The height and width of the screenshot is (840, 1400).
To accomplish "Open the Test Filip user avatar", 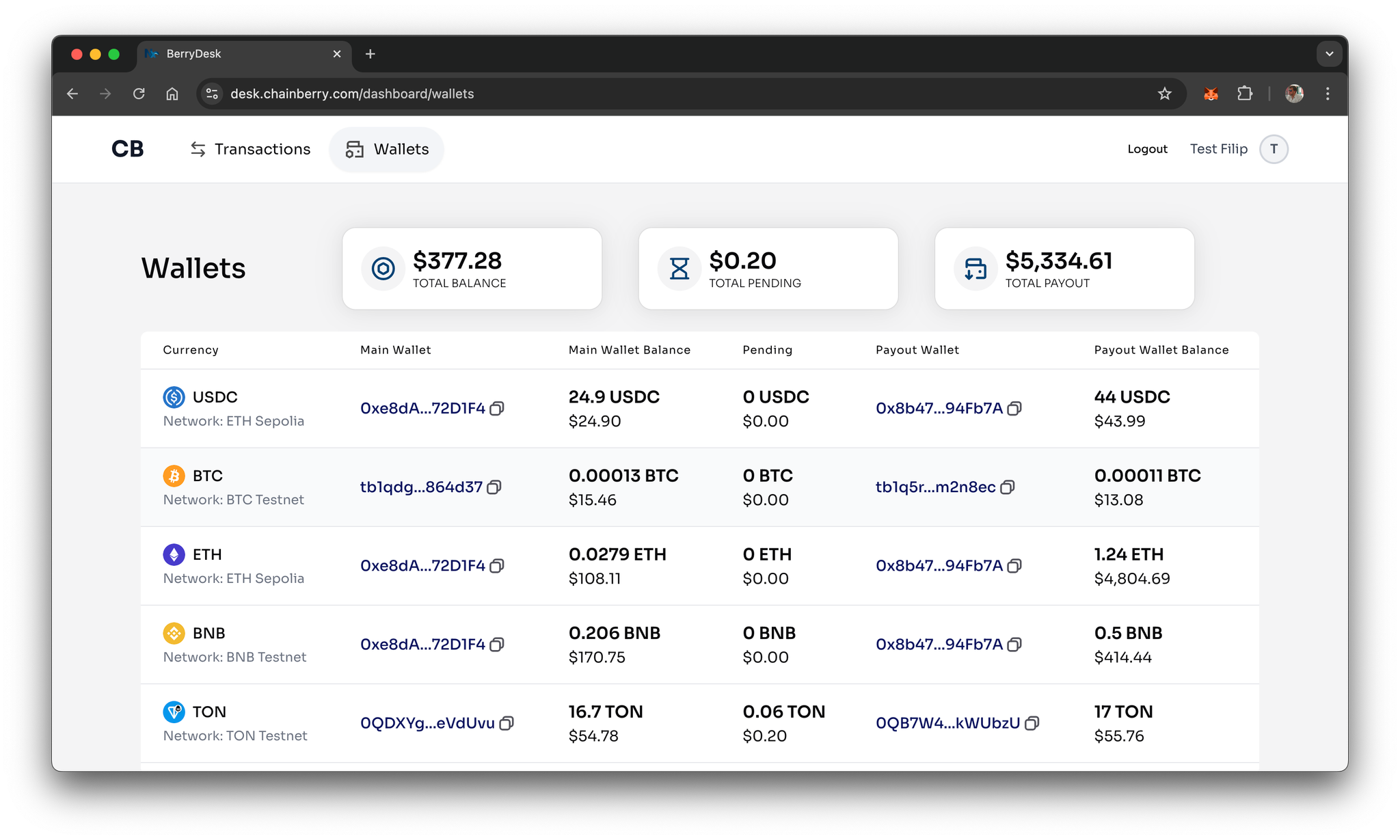I will tap(1274, 149).
